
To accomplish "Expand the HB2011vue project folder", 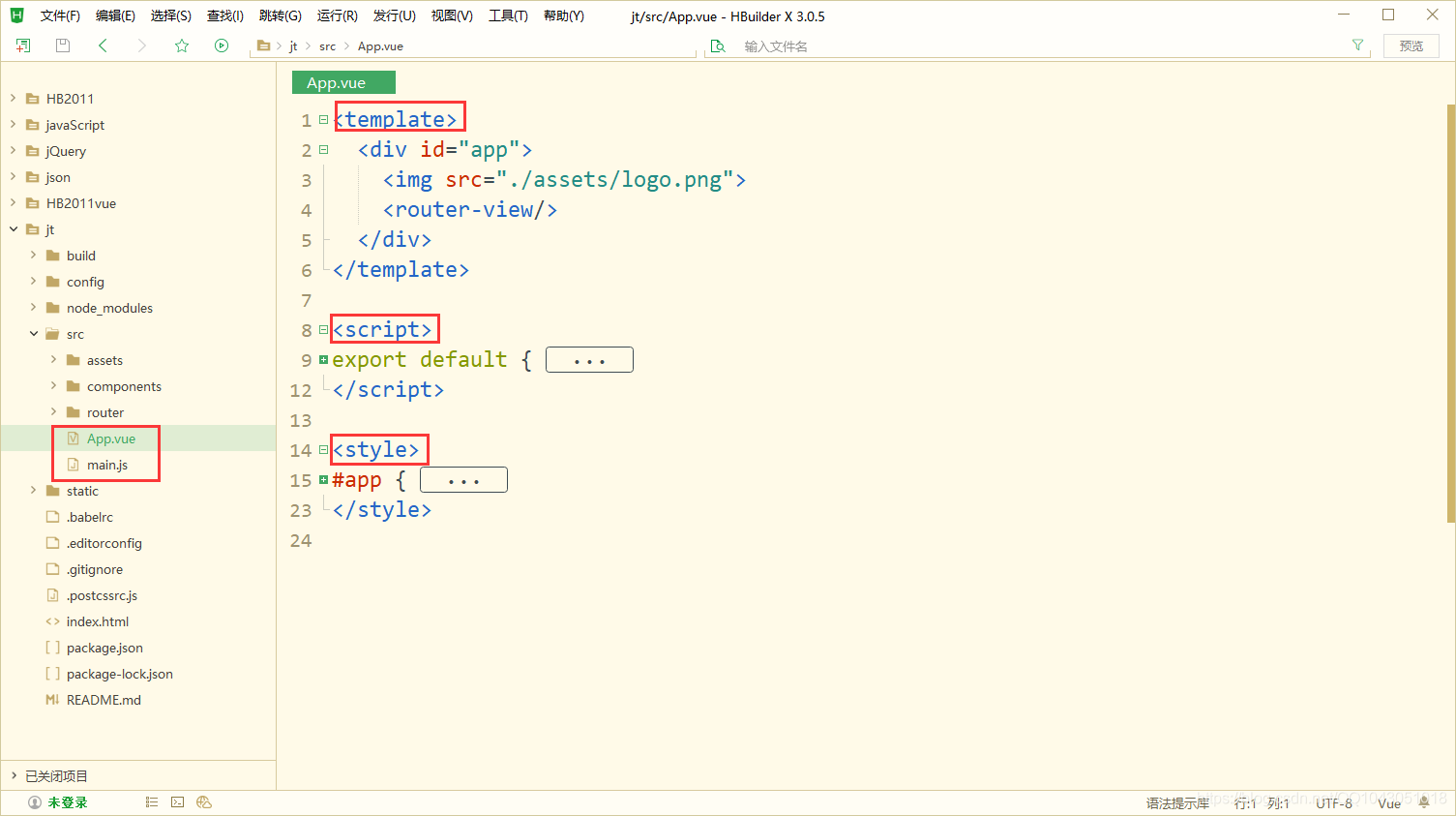I will pos(13,202).
